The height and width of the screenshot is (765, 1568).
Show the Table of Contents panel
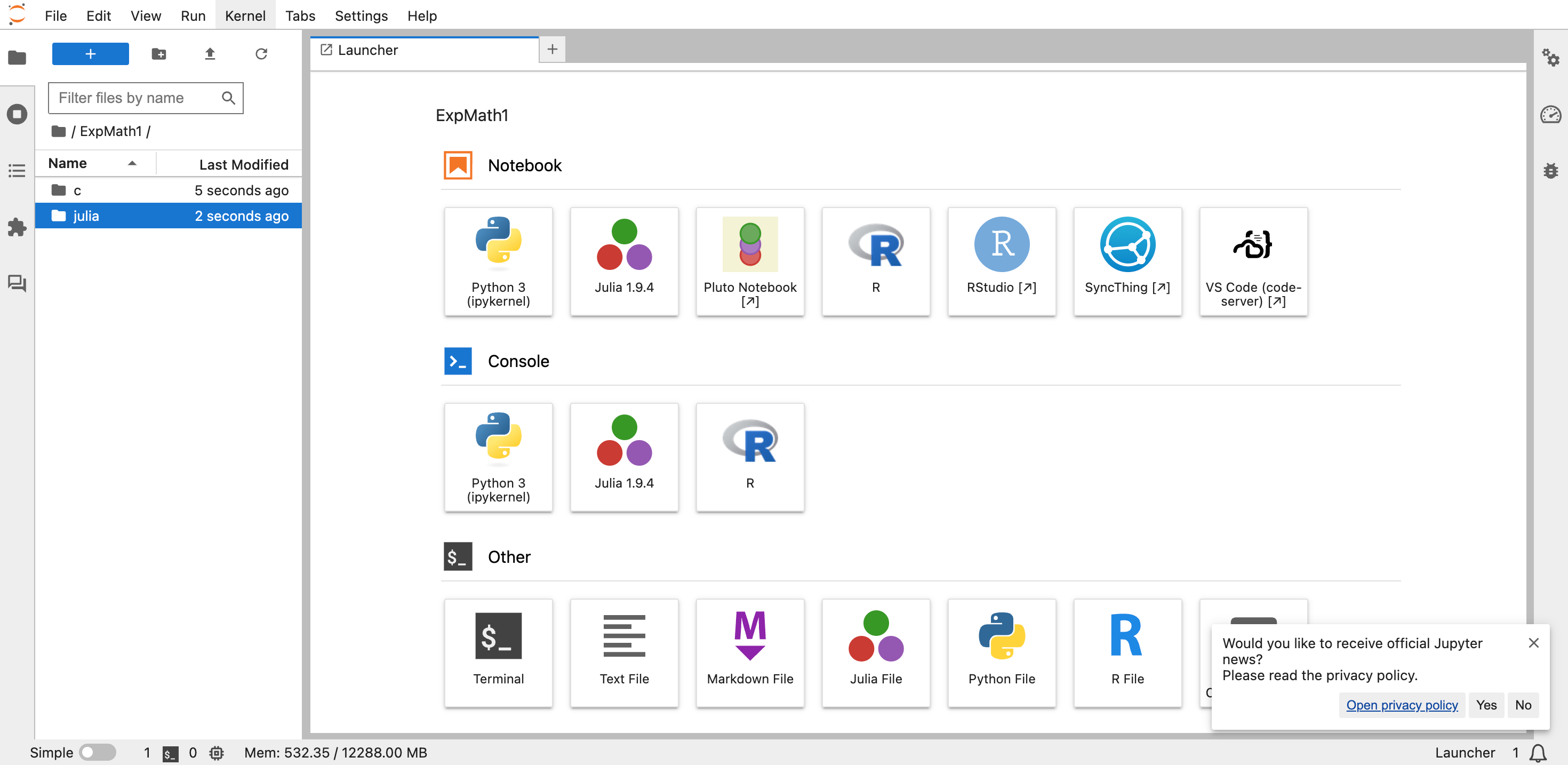(x=17, y=171)
